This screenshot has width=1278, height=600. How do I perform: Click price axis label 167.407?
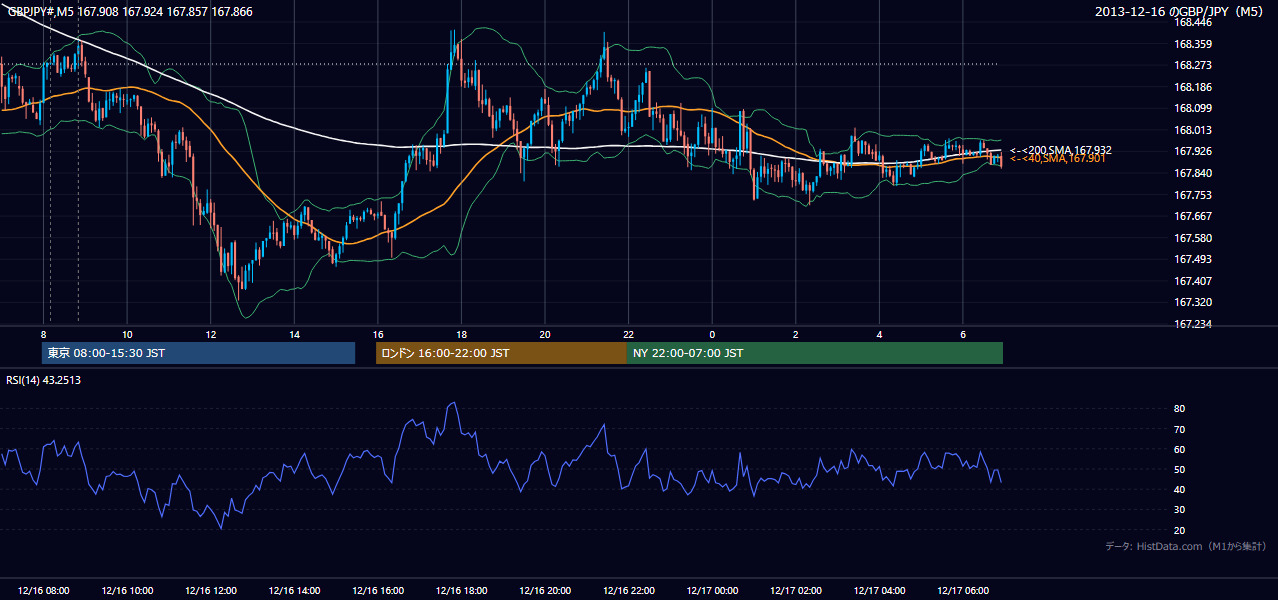[1193, 281]
